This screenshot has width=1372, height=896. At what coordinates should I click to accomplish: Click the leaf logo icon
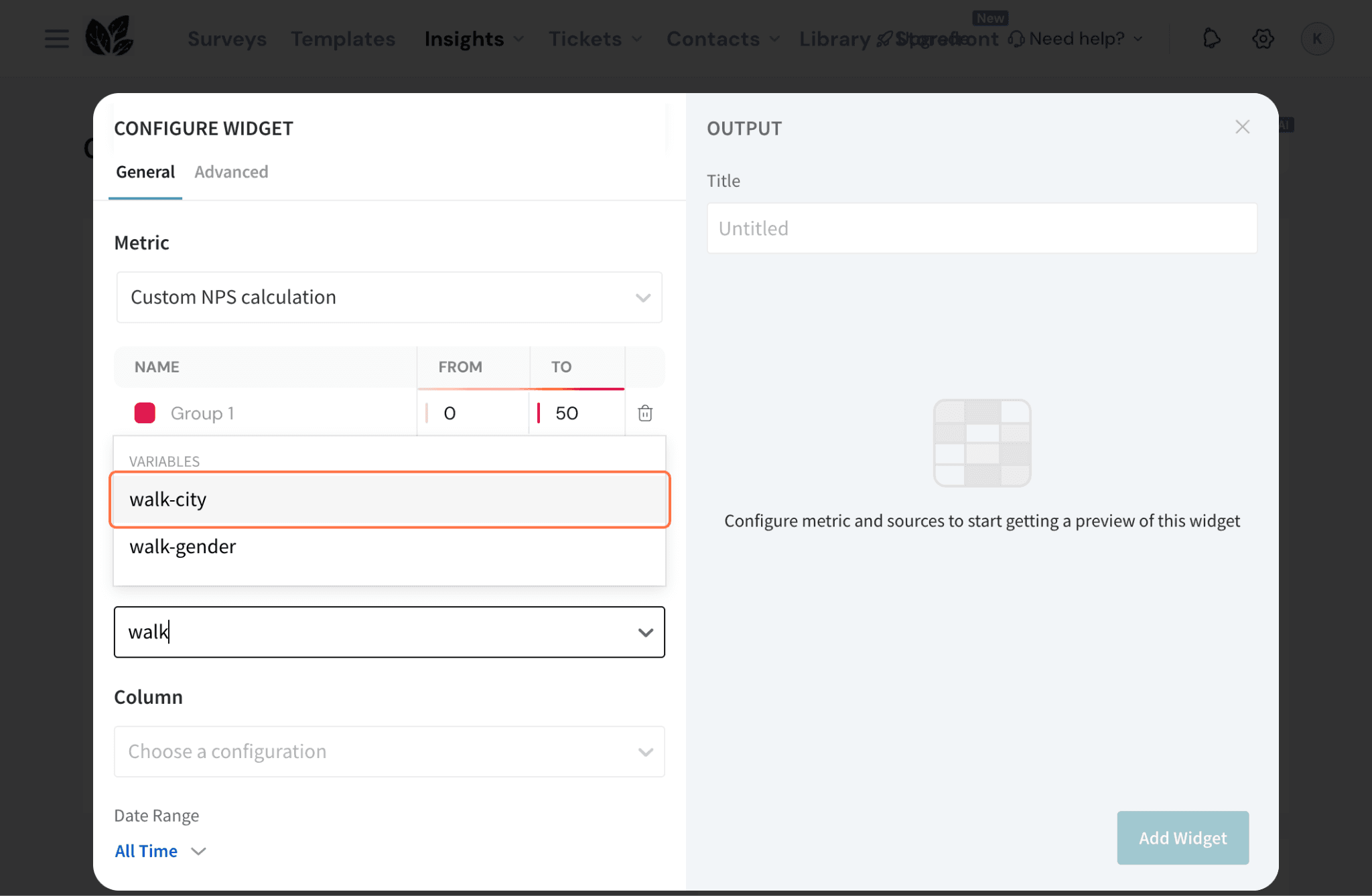click(109, 37)
